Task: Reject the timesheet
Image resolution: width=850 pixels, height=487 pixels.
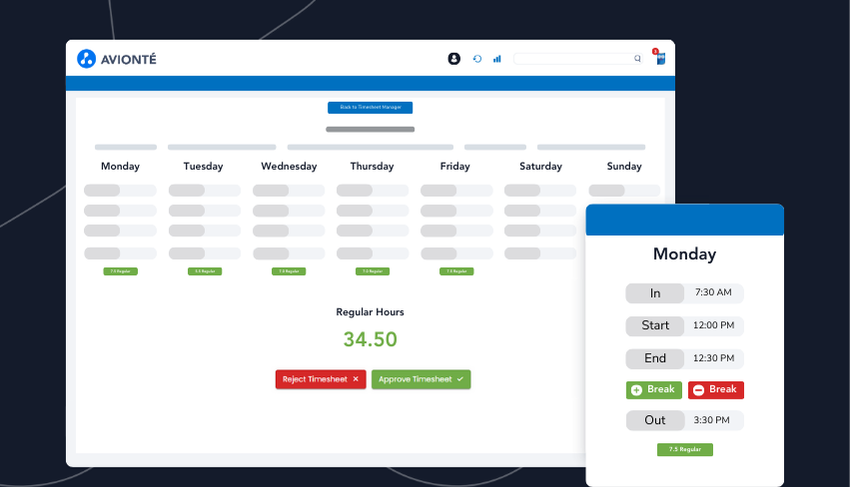Action: [x=321, y=379]
